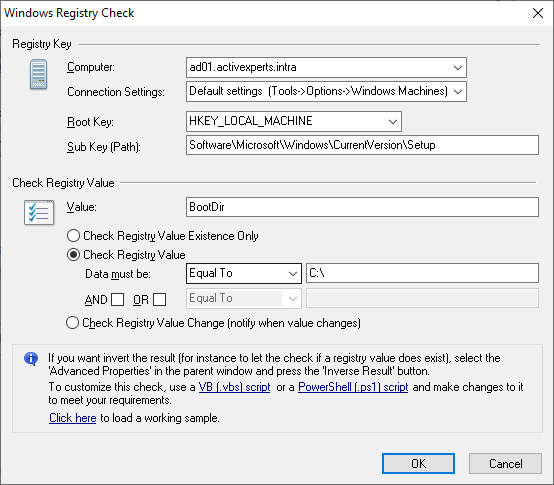This screenshot has height=485, width=554.
Task: Click the server computer icon
Action: tap(39, 75)
